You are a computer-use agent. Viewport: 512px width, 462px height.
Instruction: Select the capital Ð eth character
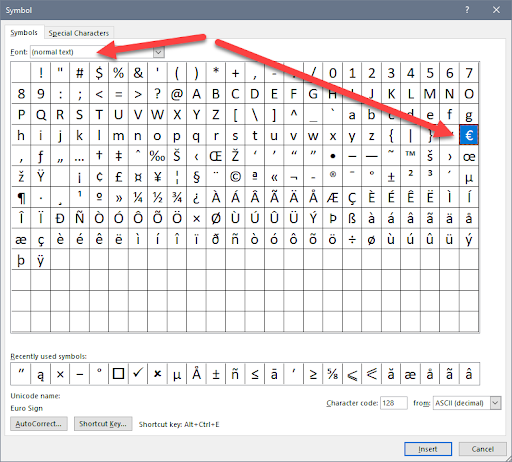60,218
